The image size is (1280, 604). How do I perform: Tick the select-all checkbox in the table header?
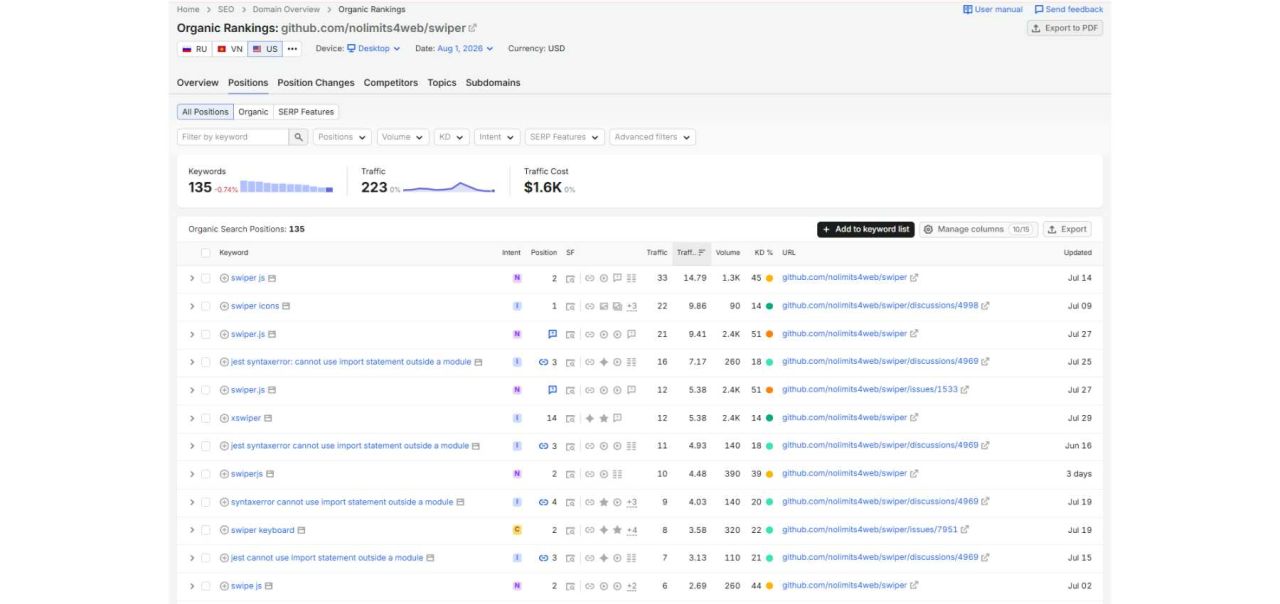pos(206,253)
